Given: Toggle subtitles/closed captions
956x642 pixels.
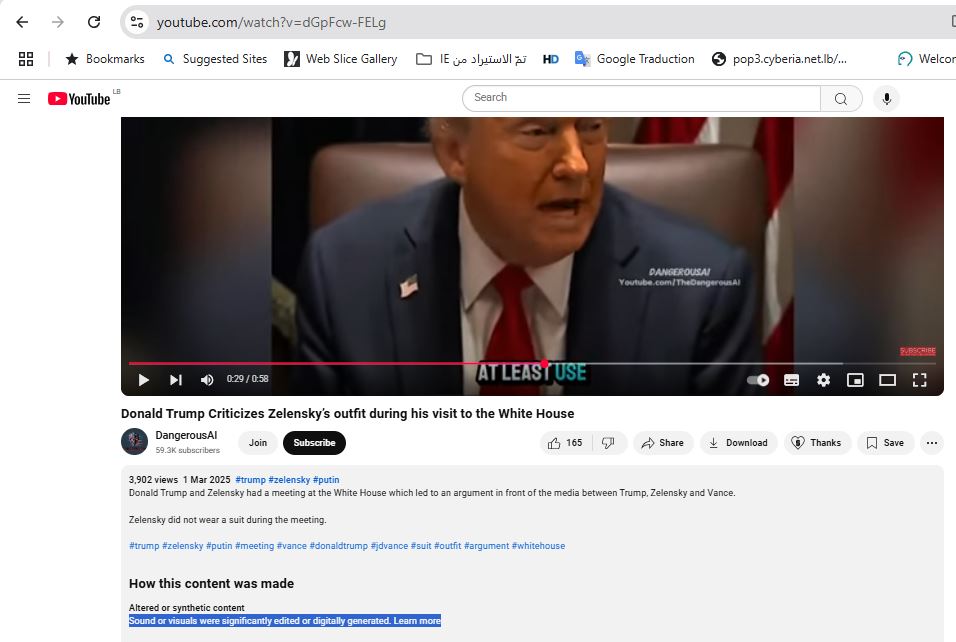Looking at the screenshot, I should point(791,380).
